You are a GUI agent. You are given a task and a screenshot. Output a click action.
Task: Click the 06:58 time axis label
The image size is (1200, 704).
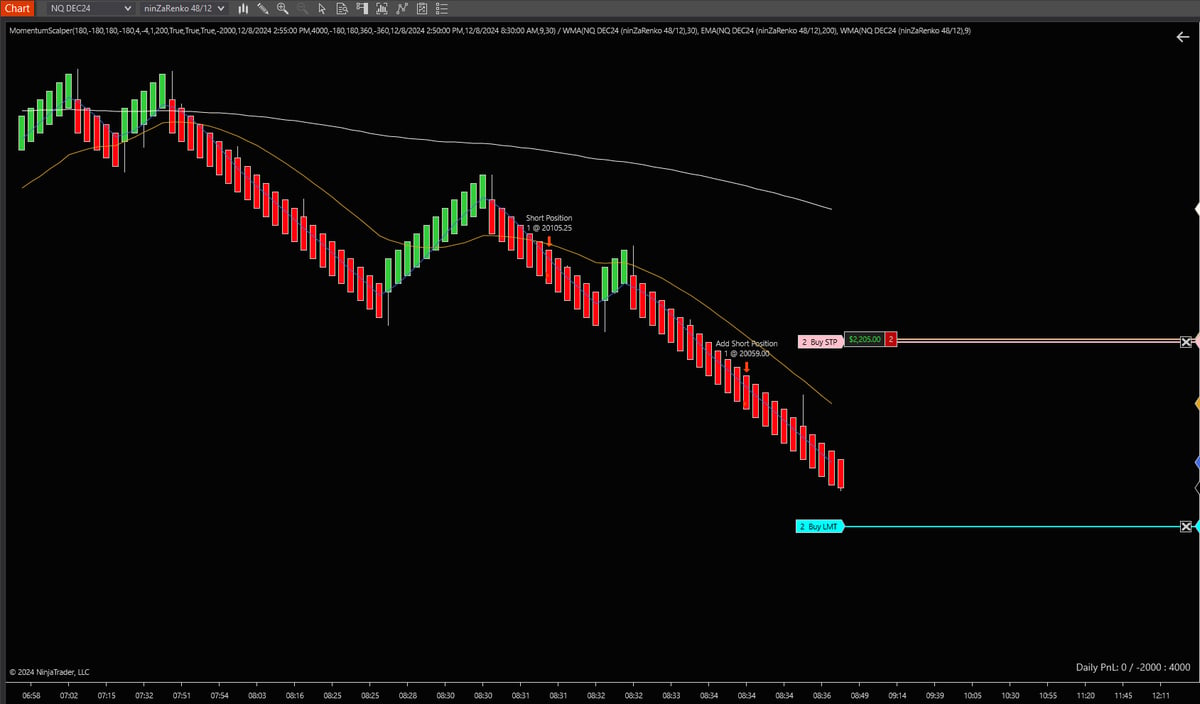click(x=31, y=695)
